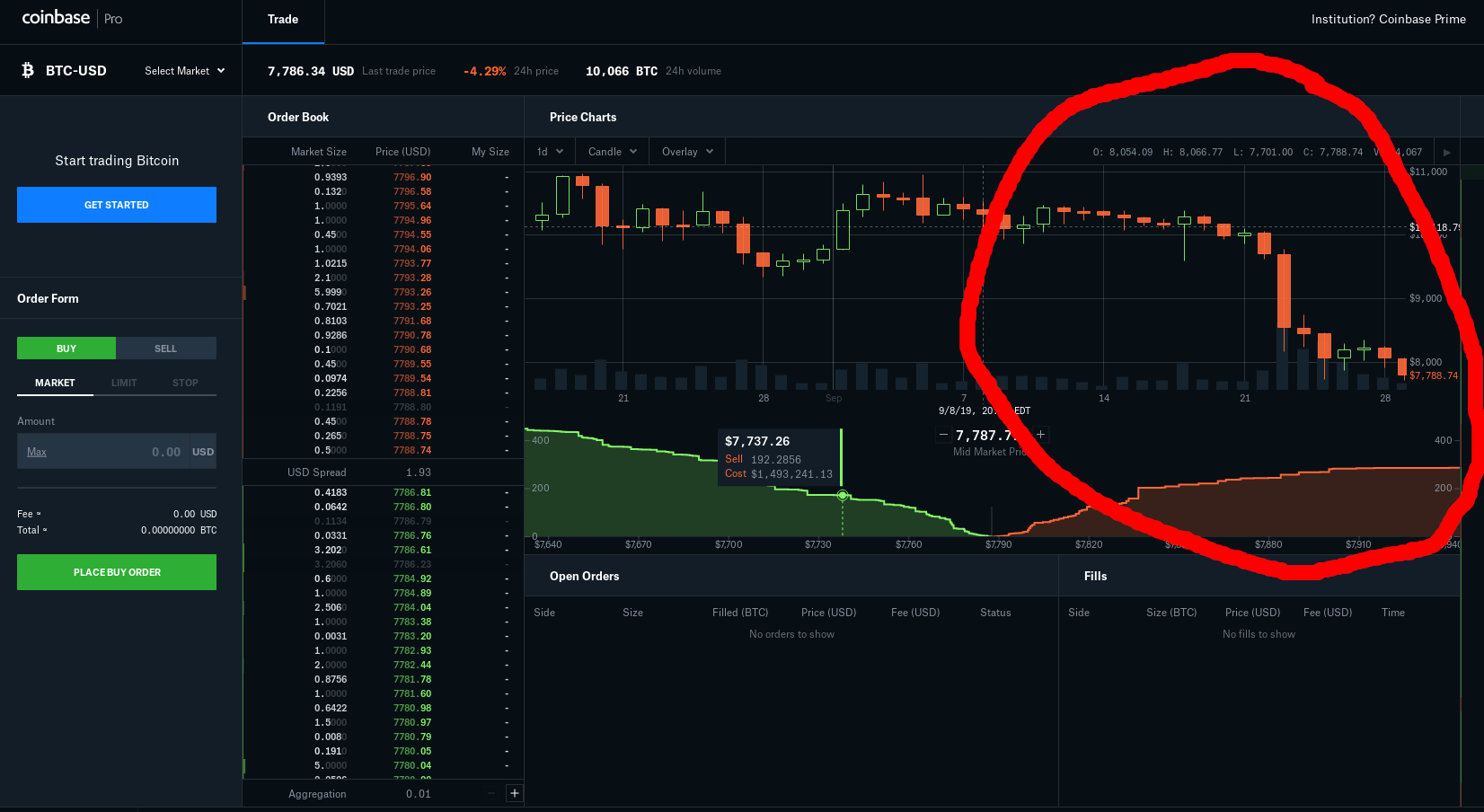The width and height of the screenshot is (1484, 812).
Task: Increase order book aggregation with plus icon
Action: point(515,793)
